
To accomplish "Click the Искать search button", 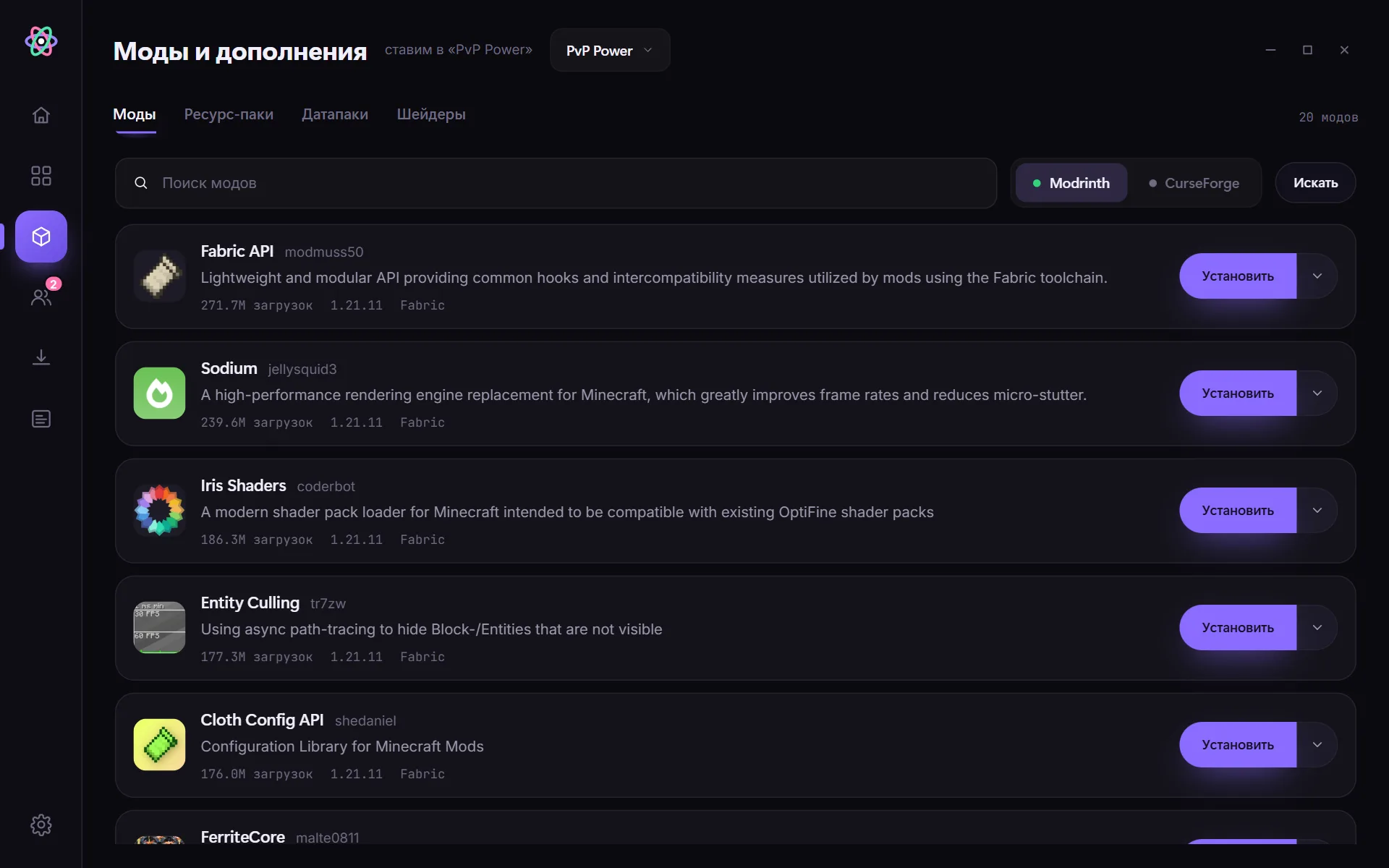I will (1315, 183).
